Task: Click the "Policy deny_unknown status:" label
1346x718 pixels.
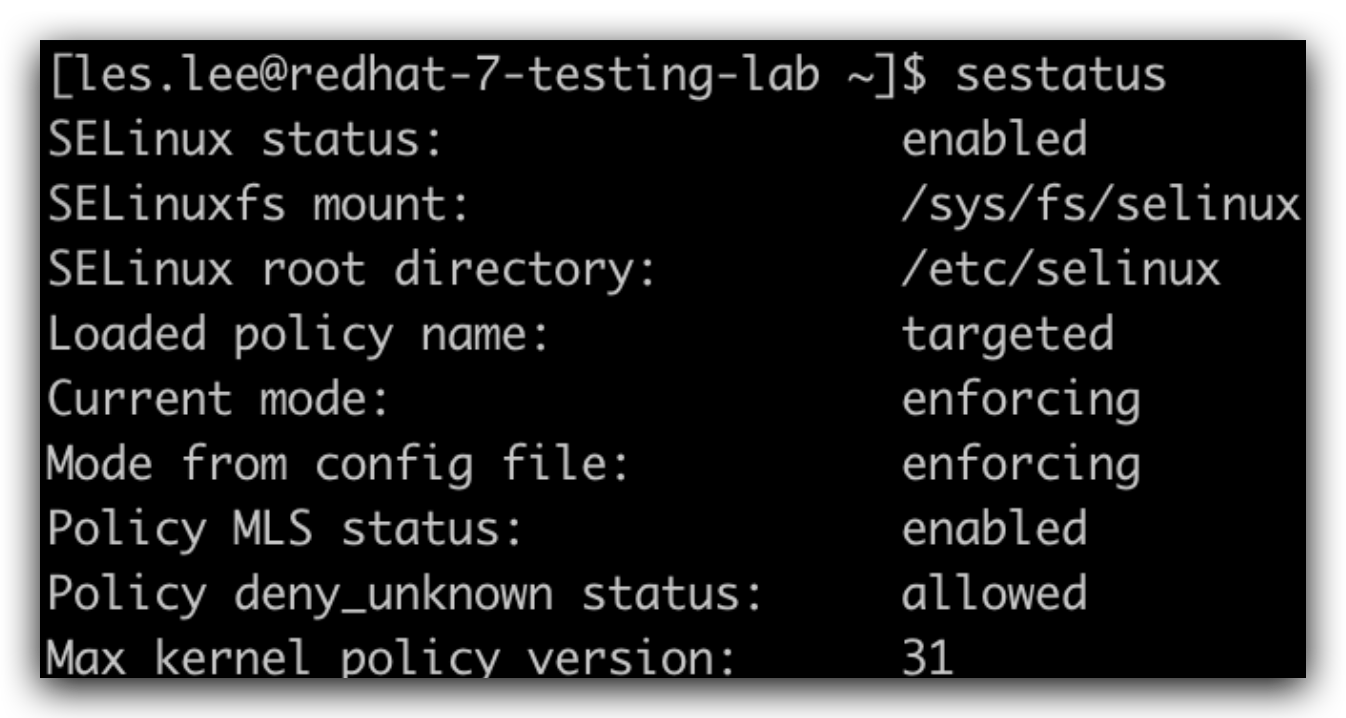Action: [405, 595]
